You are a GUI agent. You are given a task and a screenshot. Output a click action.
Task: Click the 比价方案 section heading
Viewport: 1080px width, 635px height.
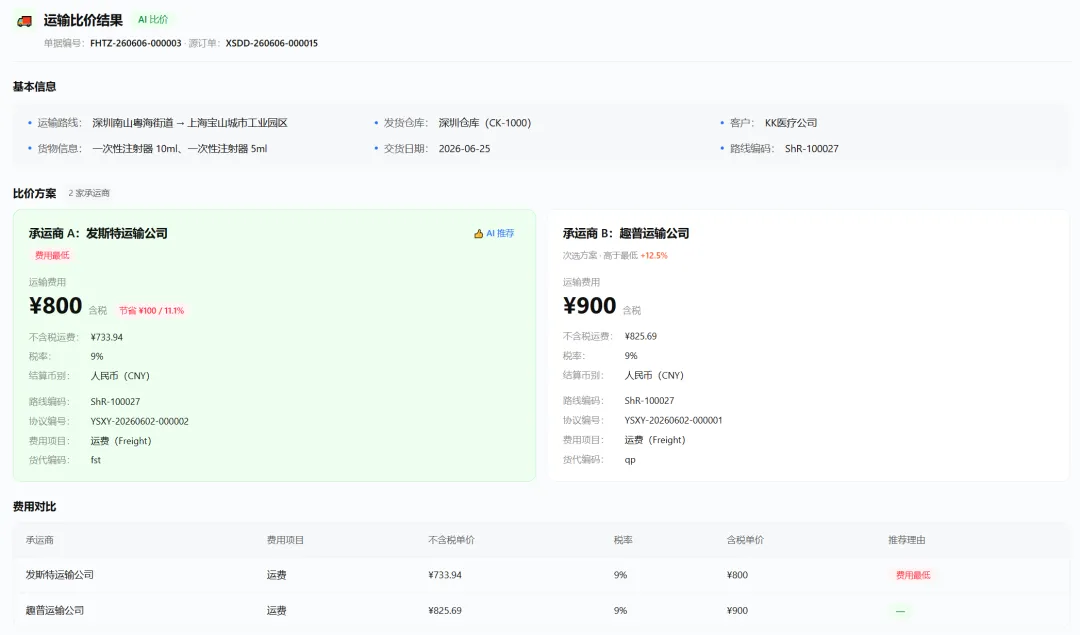coord(34,194)
